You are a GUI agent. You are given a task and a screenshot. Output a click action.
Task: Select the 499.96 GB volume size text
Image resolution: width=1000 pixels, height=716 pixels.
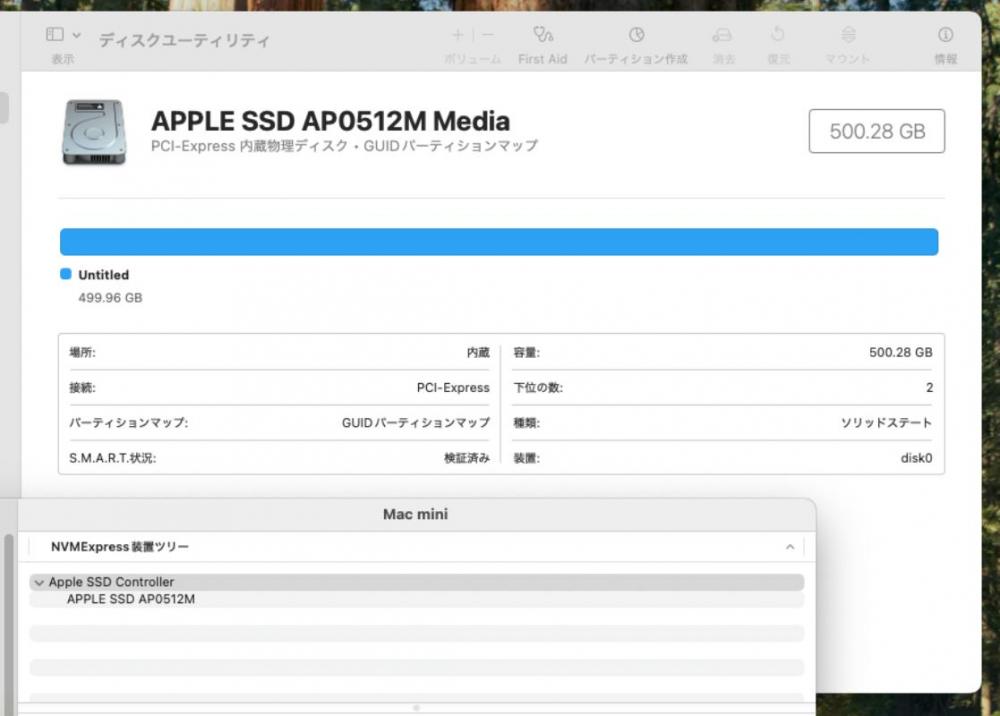(110, 298)
